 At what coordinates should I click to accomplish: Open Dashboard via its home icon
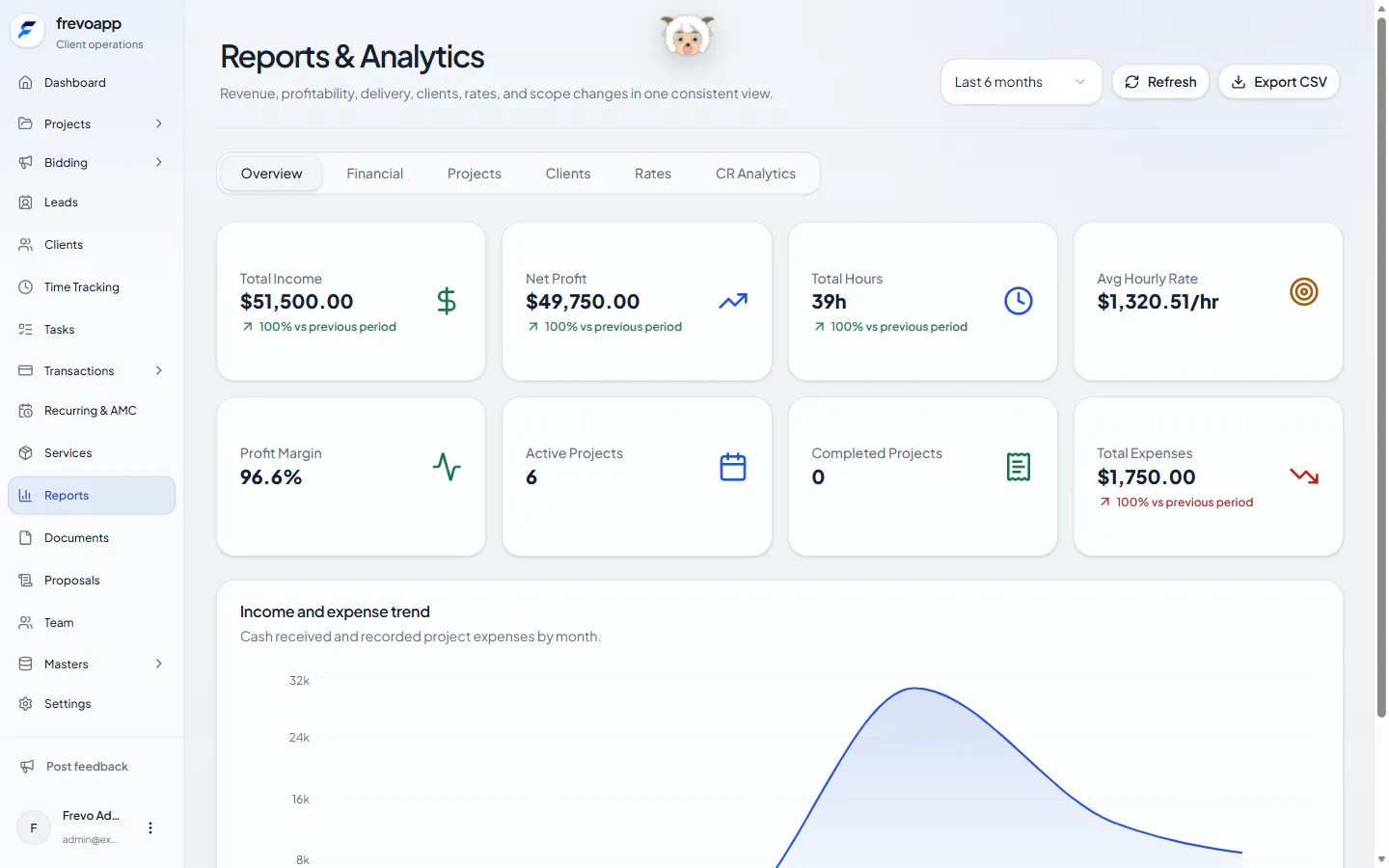[x=26, y=83]
